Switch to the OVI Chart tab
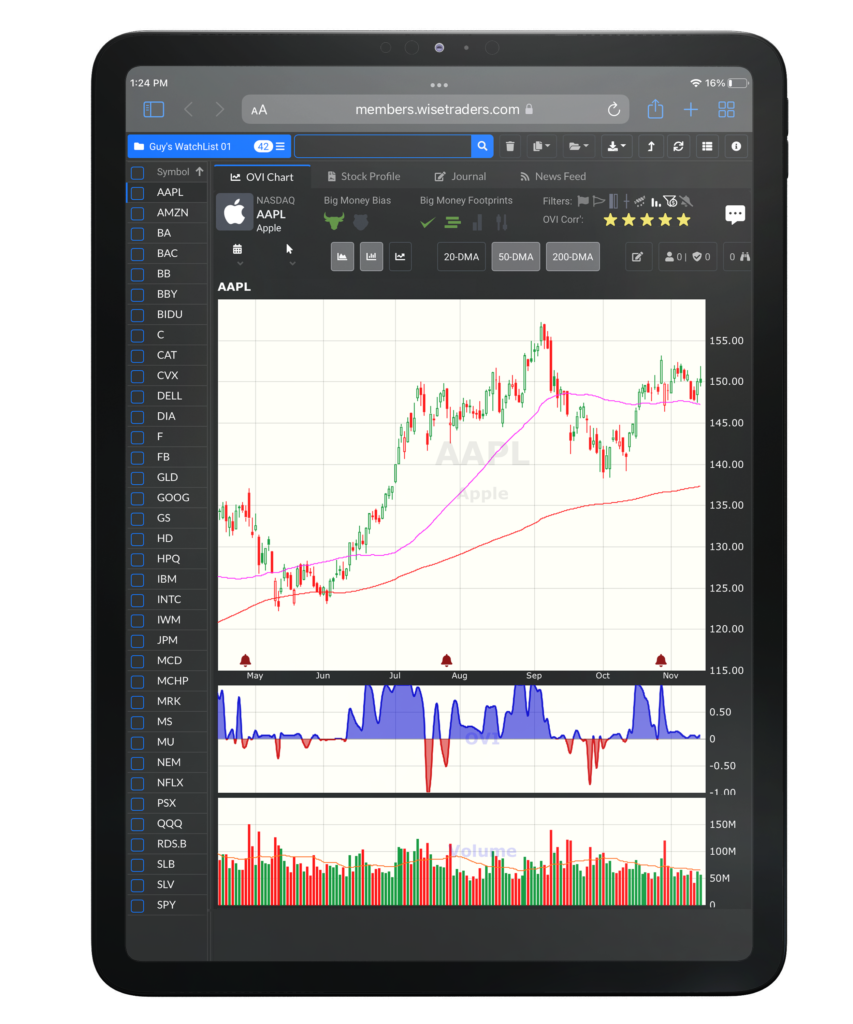This screenshot has width=853, height=1024. point(262,177)
